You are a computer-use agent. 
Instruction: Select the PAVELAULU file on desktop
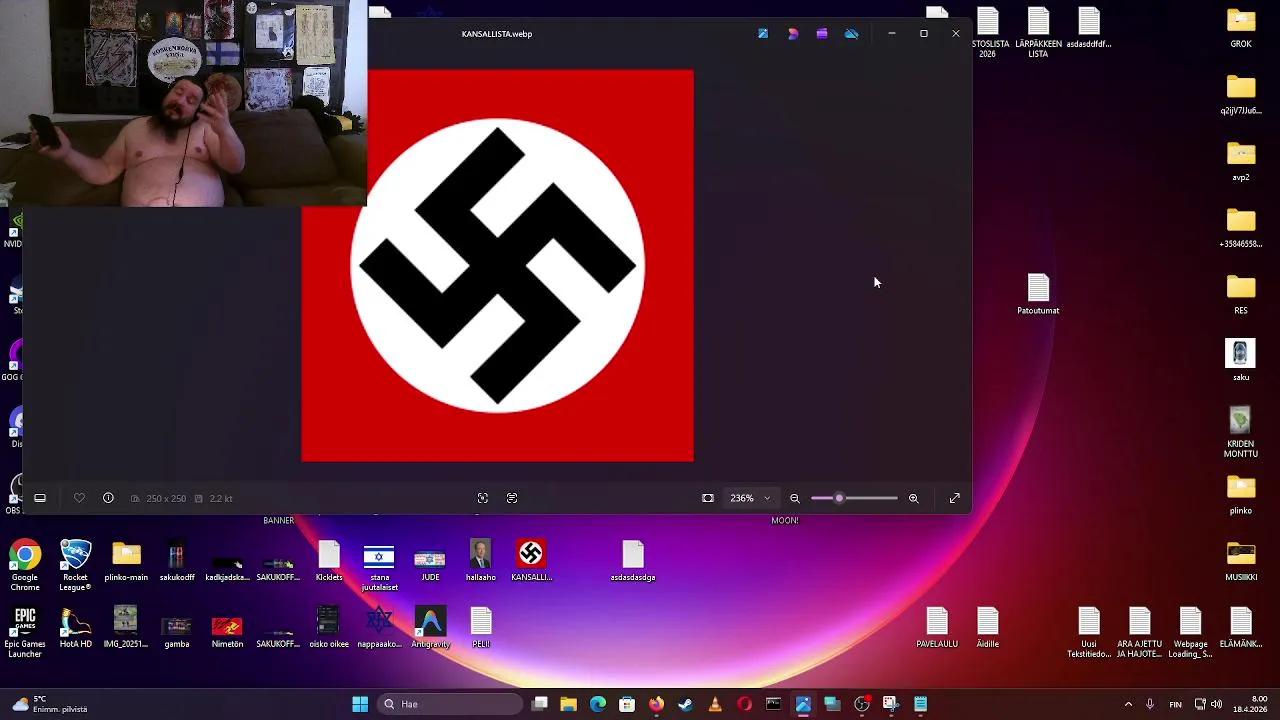tap(937, 628)
